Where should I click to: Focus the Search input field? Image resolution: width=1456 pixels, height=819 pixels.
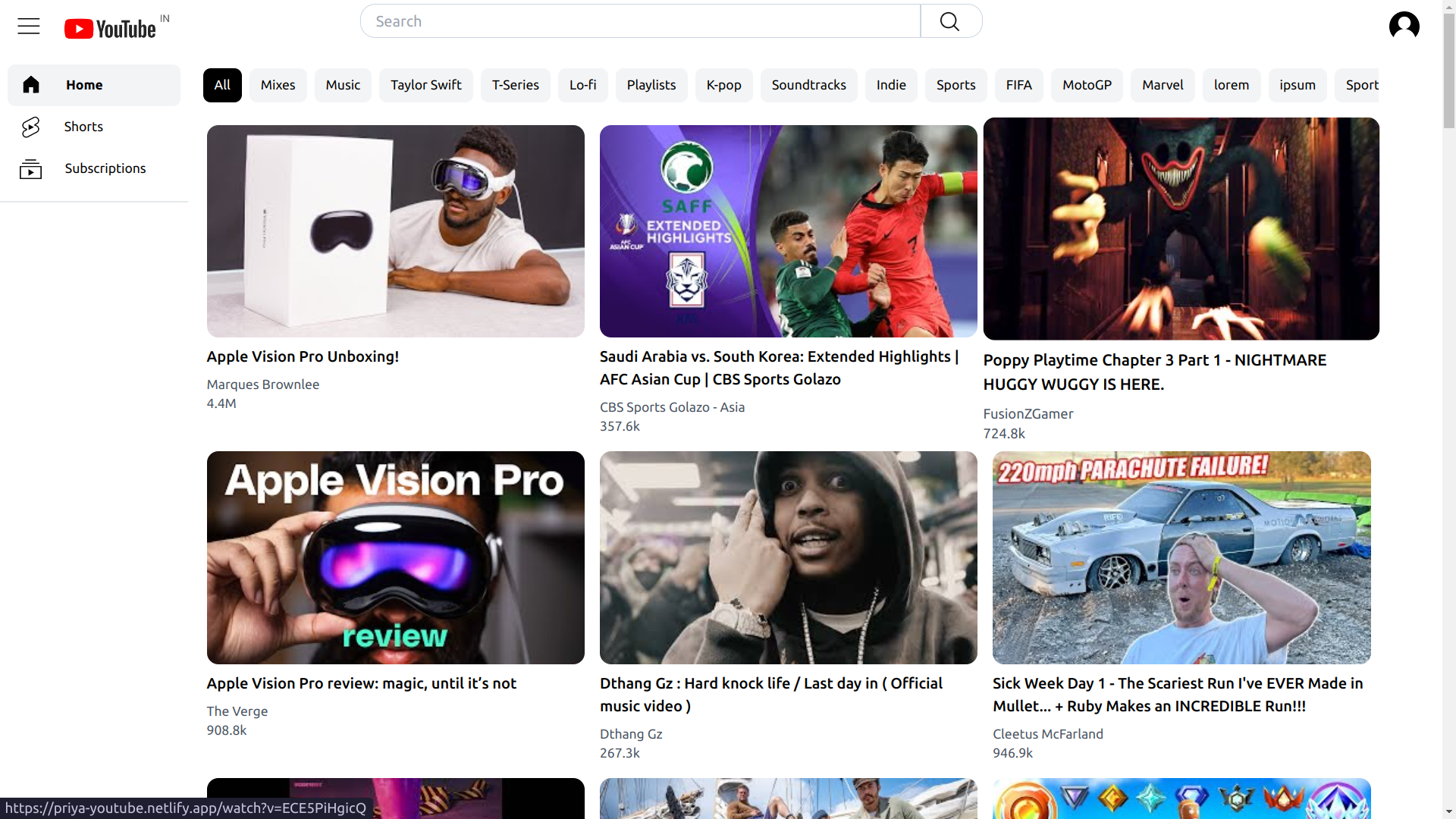tap(641, 21)
